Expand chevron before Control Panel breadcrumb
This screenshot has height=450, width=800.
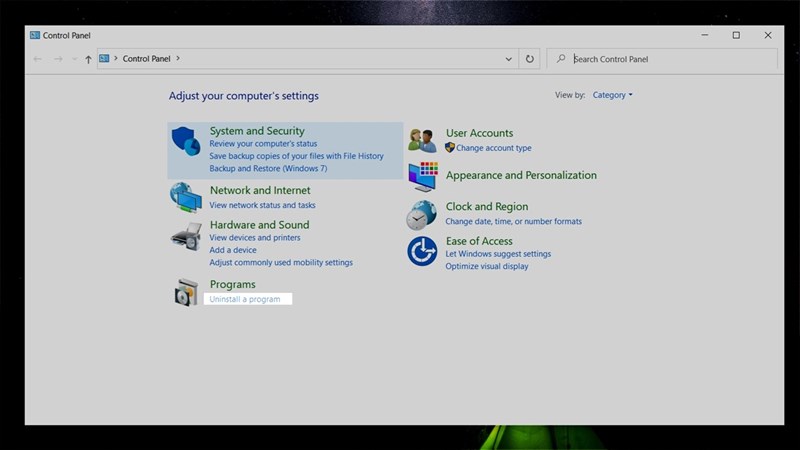pyautogui.click(x=116, y=58)
